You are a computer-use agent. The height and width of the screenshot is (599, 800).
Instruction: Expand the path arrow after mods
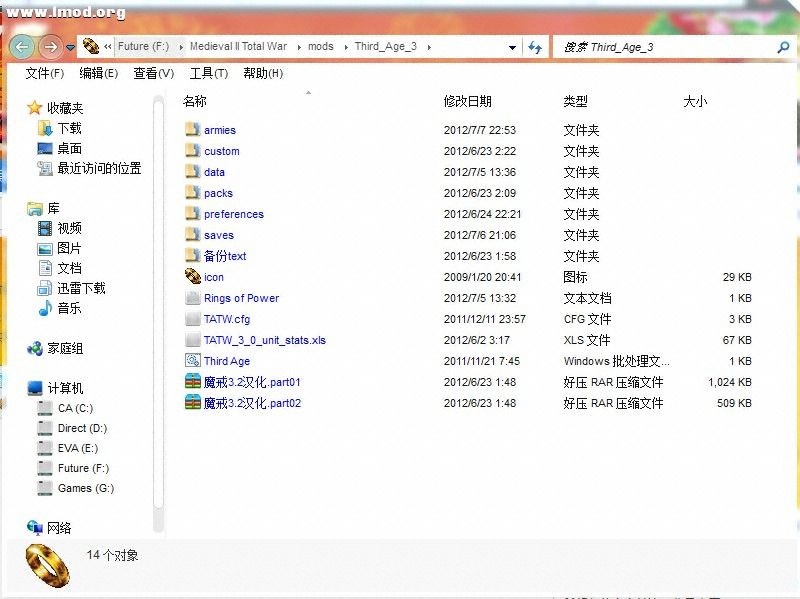345,47
